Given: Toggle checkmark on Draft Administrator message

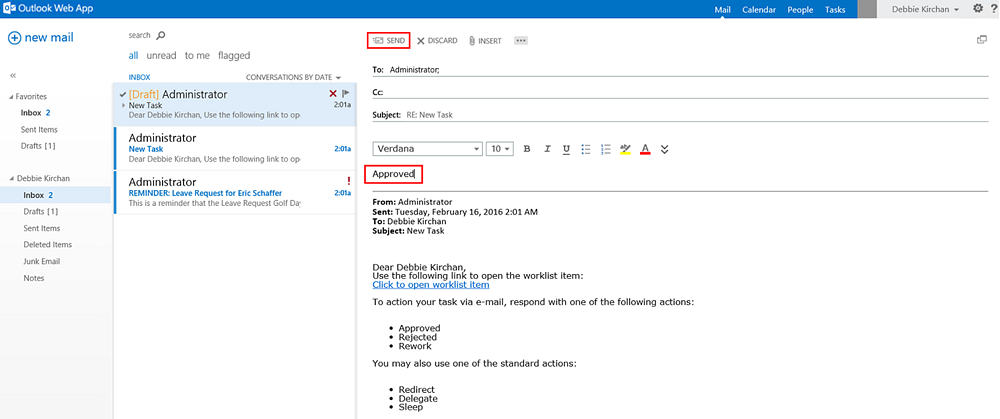Looking at the screenshot, I should [x=122, y=94].
